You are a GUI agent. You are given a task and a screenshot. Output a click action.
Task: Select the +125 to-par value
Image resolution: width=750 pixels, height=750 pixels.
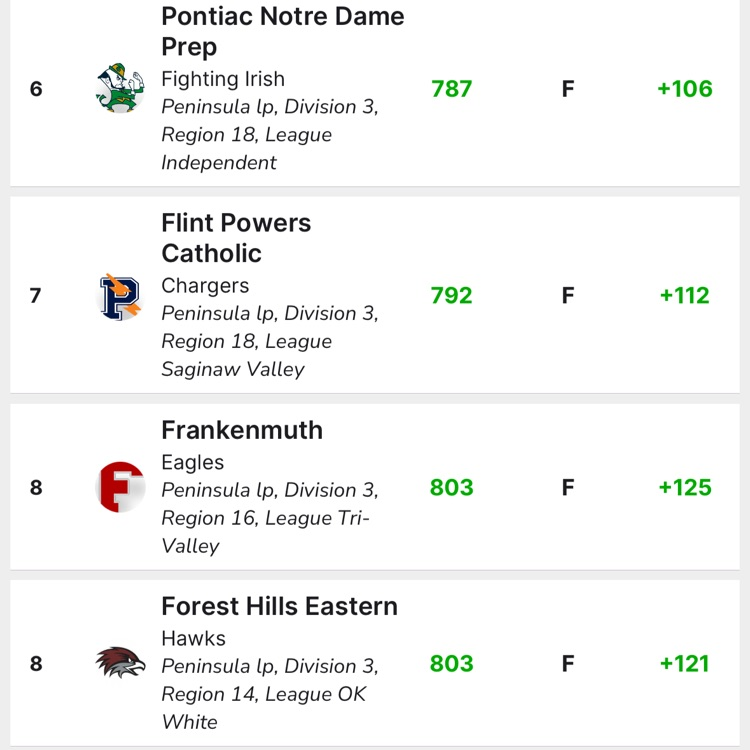coord(685,487)
